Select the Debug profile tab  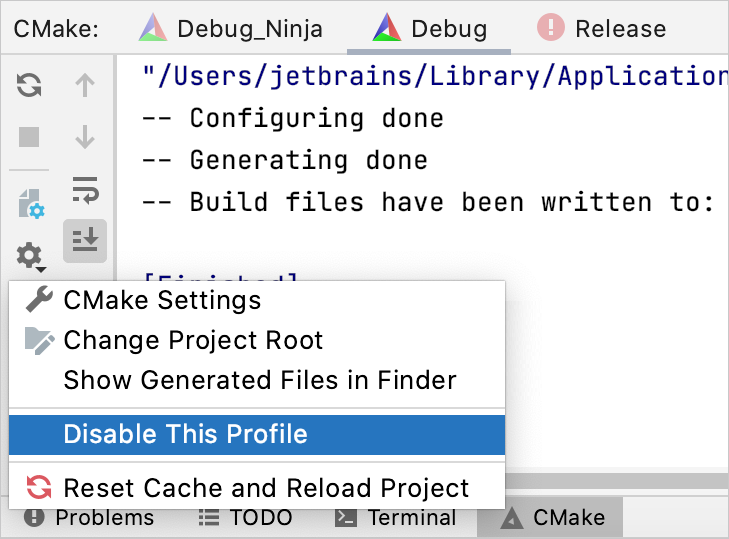coord(429,28)
